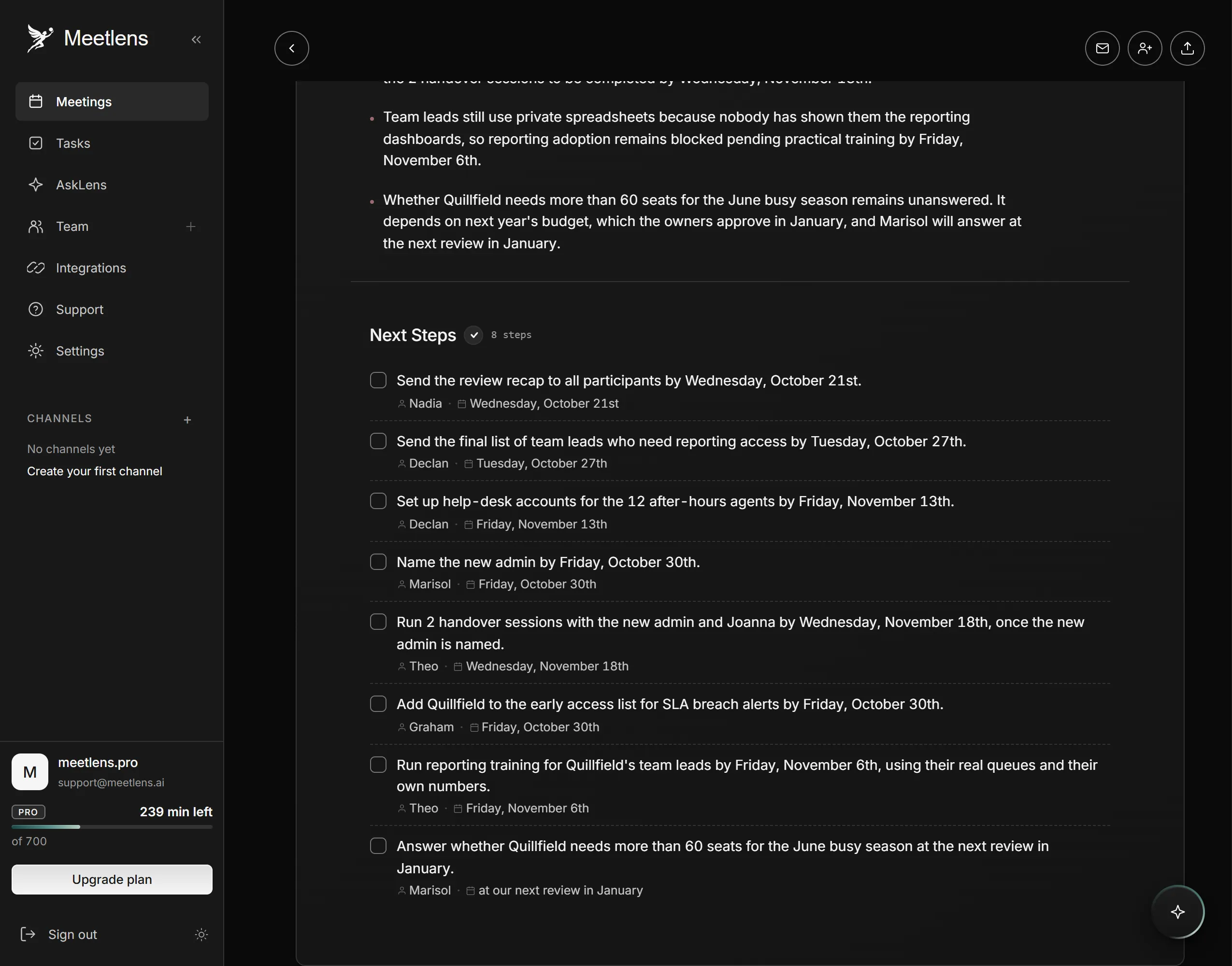The width and height of the screenshot is (1232, 966).
Task: Email the meeting recap via envelope icon
Action: 1102,48
